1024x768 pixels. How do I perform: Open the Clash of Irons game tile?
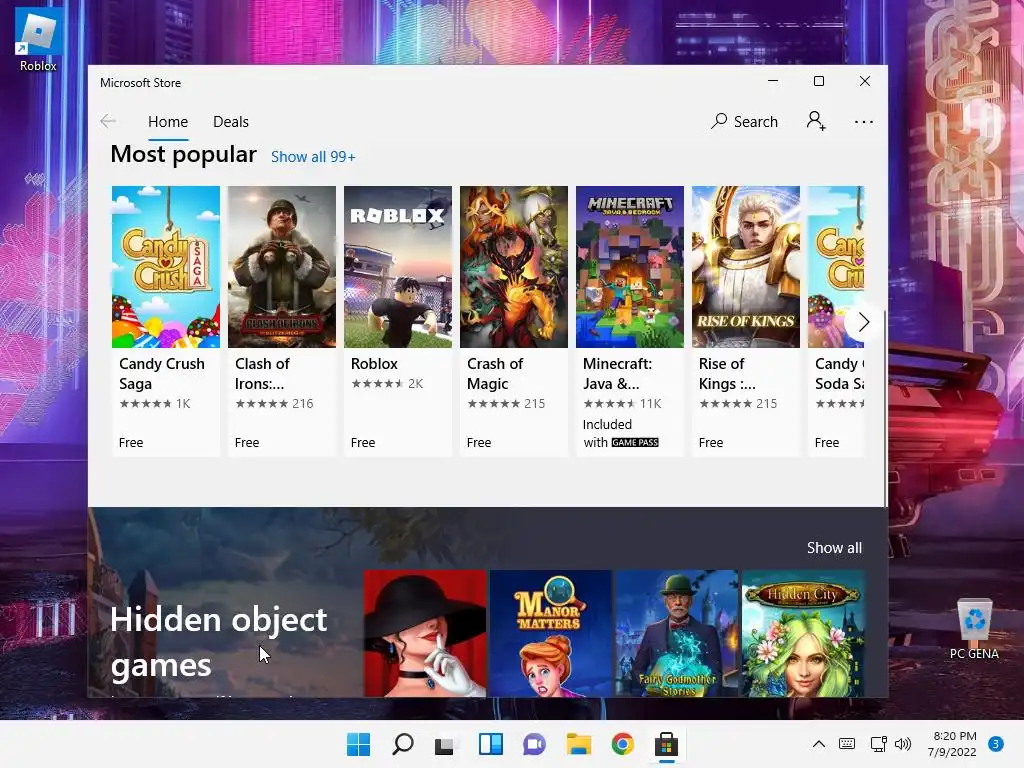click(x=281, y=320)
